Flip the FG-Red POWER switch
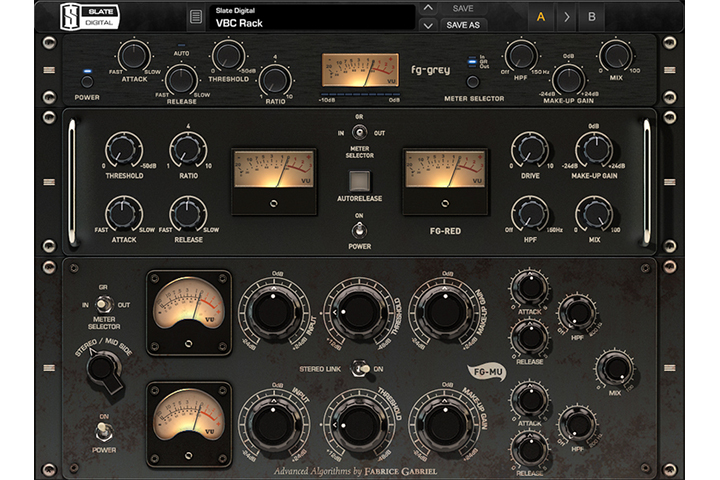 [x=359, y=230]
